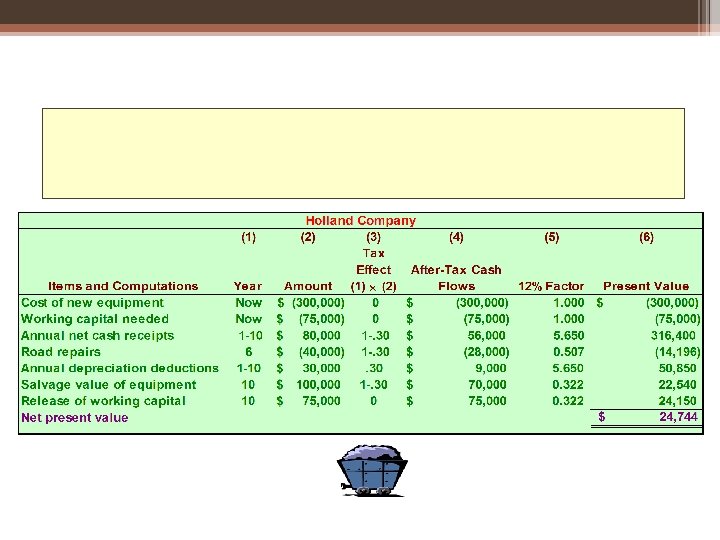Select 'Road repairs' row label

point(61,352)
